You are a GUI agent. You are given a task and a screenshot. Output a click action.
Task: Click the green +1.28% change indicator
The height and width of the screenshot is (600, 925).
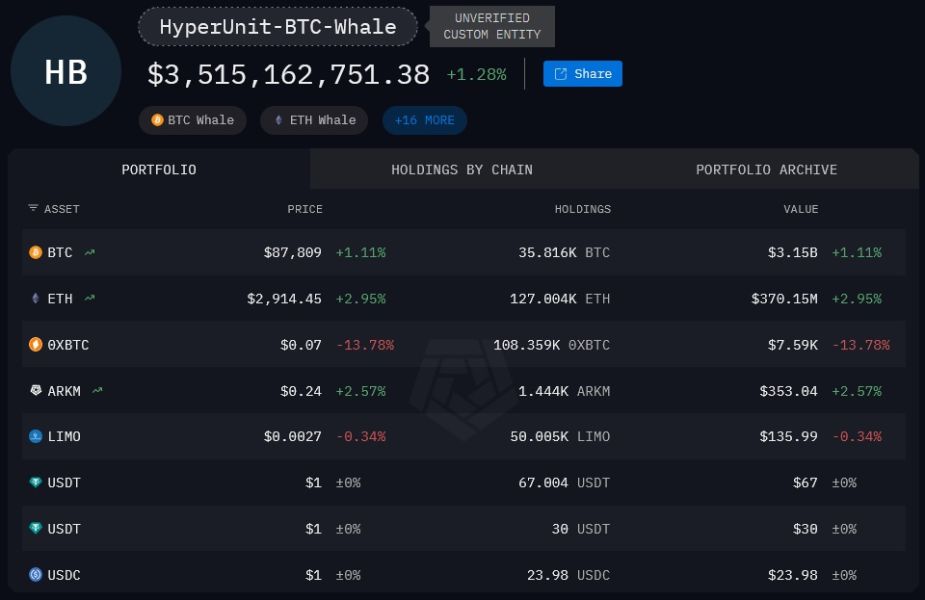click(478, 73)
